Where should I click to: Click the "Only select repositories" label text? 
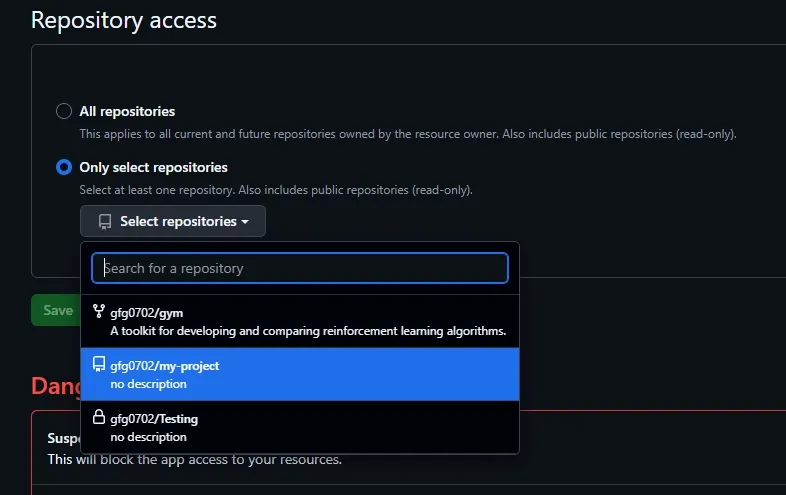(x=153, y=167)
